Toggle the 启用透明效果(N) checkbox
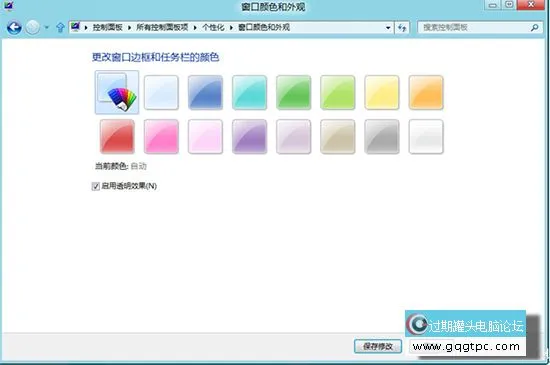This screenshot has height=365, width=550. click(x=95, y=186)
